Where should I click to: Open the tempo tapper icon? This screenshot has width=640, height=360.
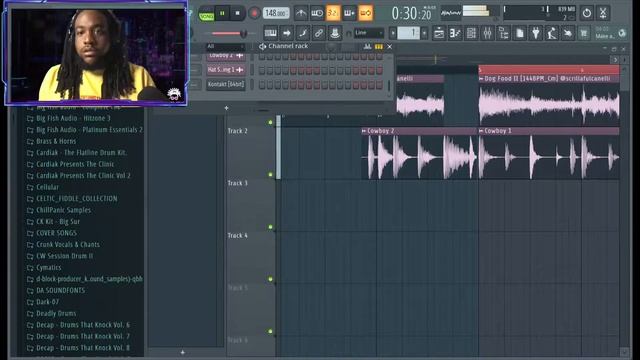(x=552, y=33)
